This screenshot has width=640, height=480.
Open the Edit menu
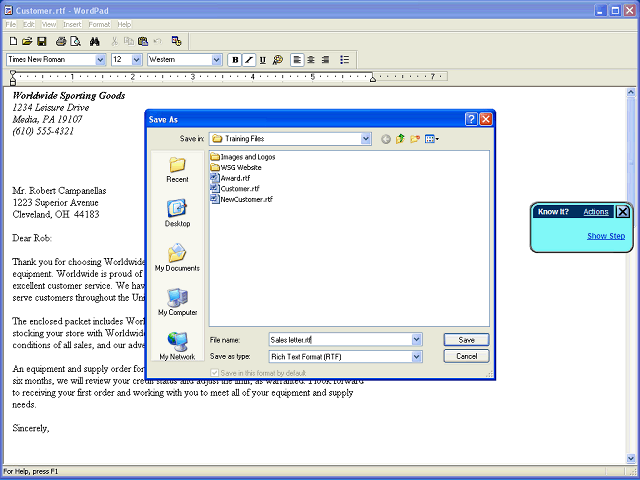[x=29, y=24]
